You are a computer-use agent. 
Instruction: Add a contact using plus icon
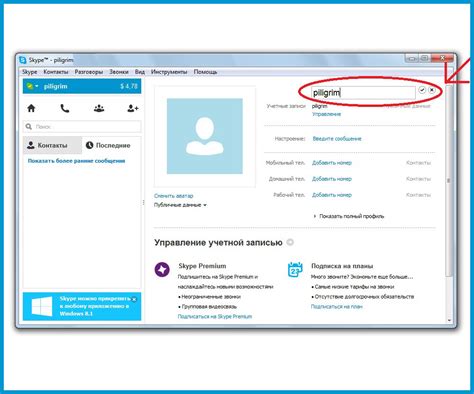point(133,108)
